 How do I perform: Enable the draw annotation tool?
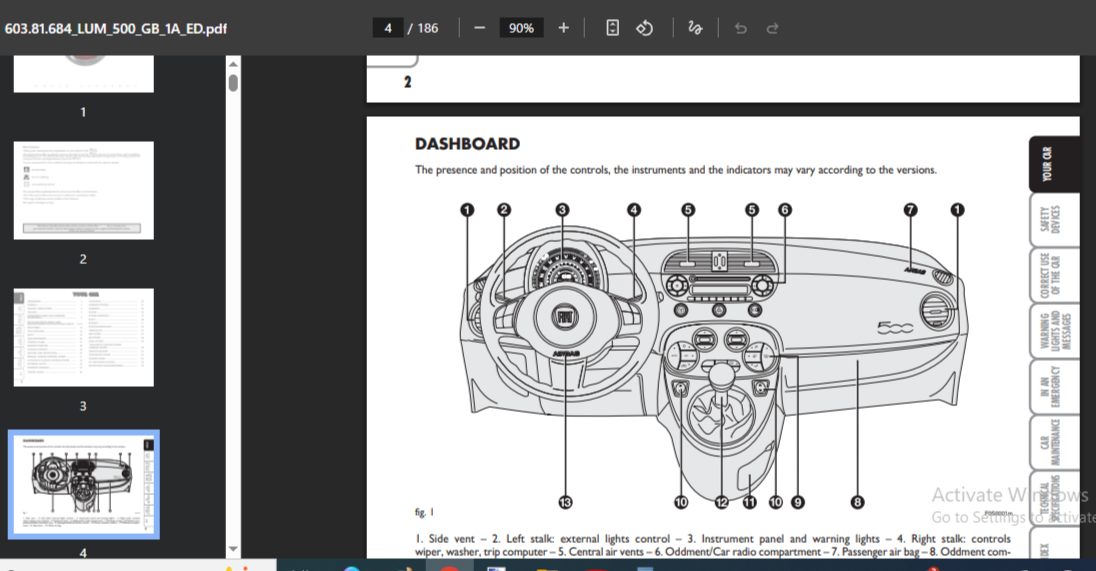(x=695, y=28)
